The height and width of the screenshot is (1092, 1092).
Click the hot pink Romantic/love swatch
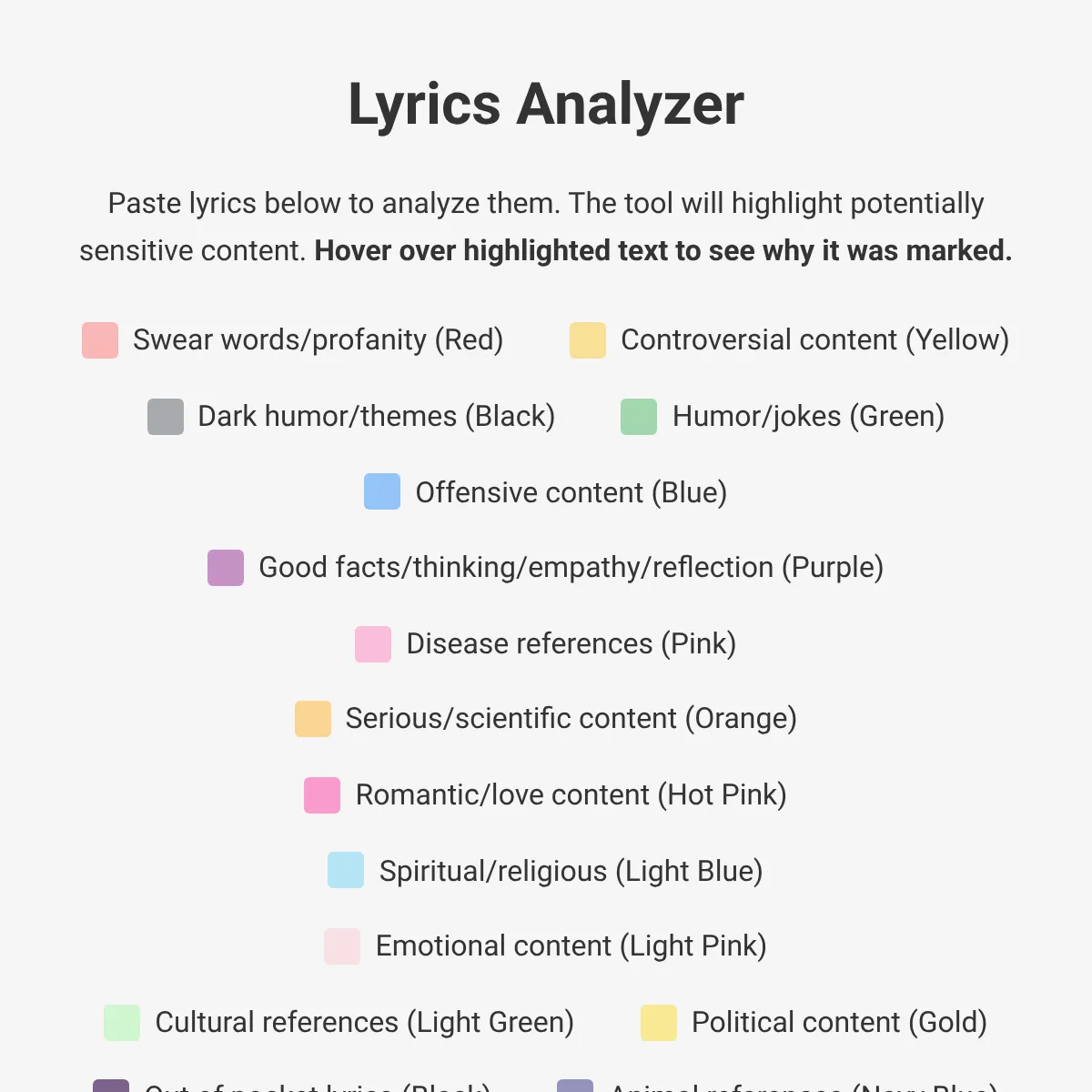322,795
